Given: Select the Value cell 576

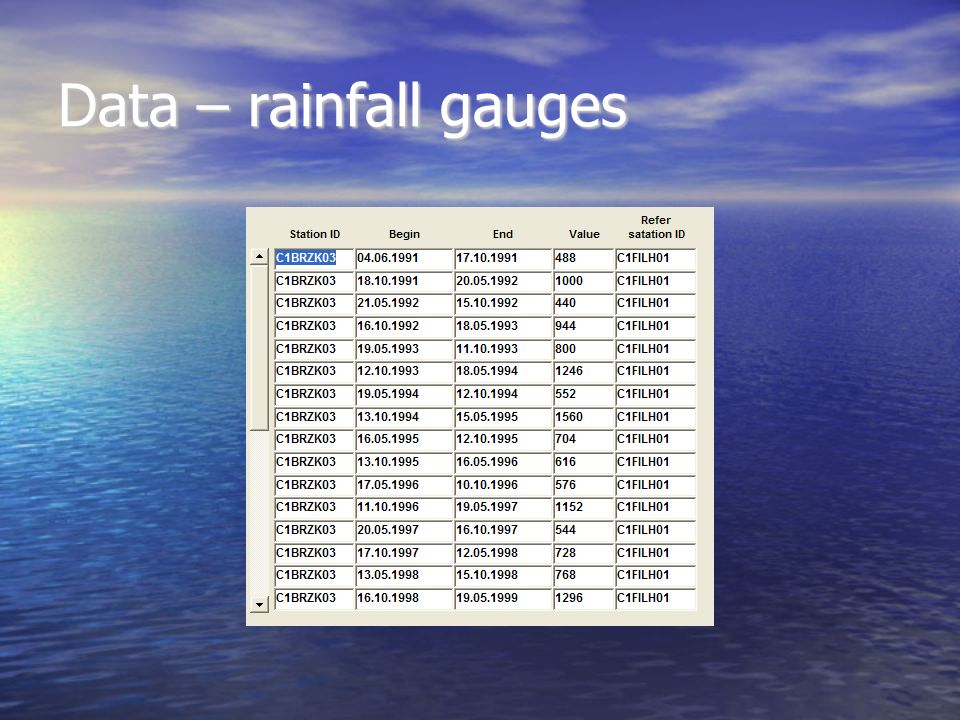Looking at the screenshot, I should point(583,485).
